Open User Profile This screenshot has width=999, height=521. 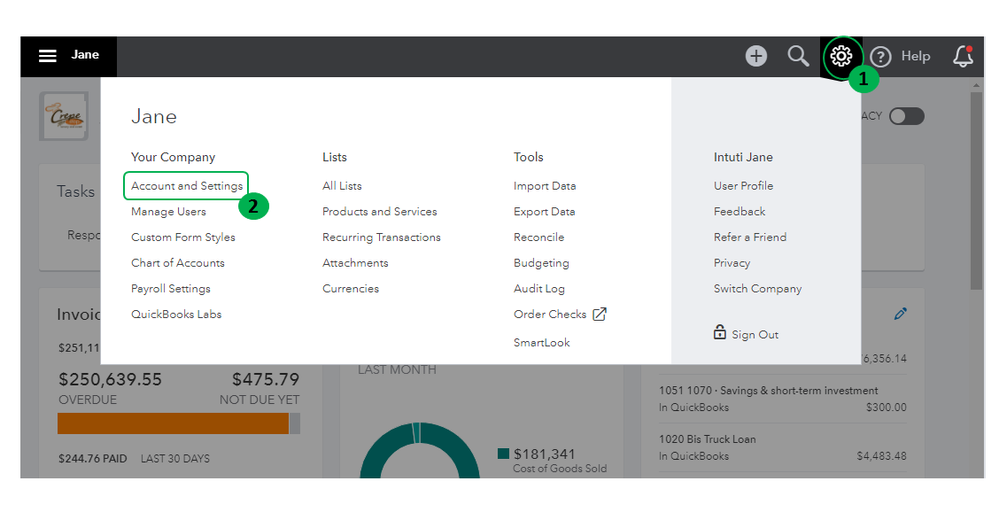point(744,186)
